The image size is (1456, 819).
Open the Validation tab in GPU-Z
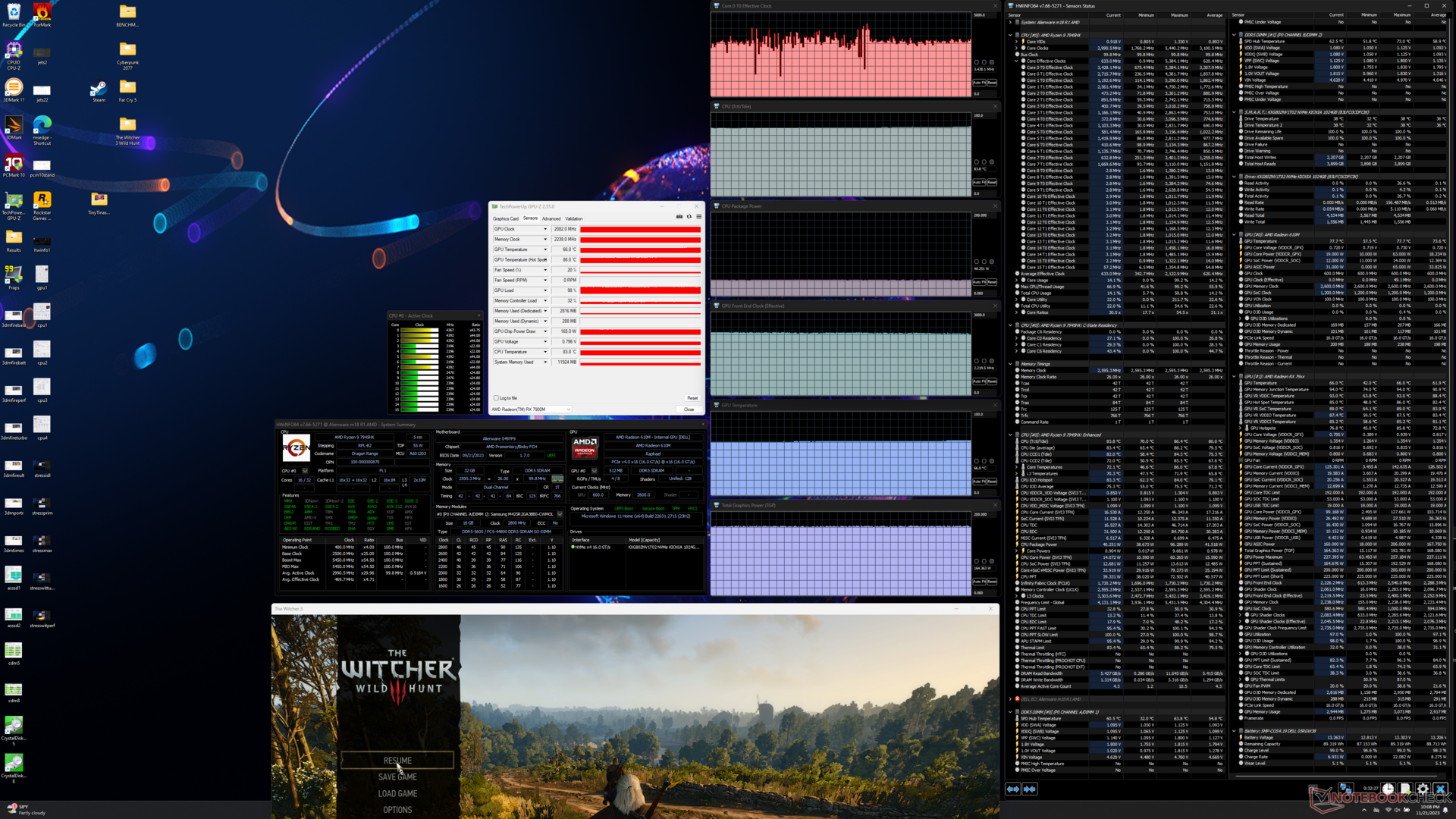click(x=574, y=218)
